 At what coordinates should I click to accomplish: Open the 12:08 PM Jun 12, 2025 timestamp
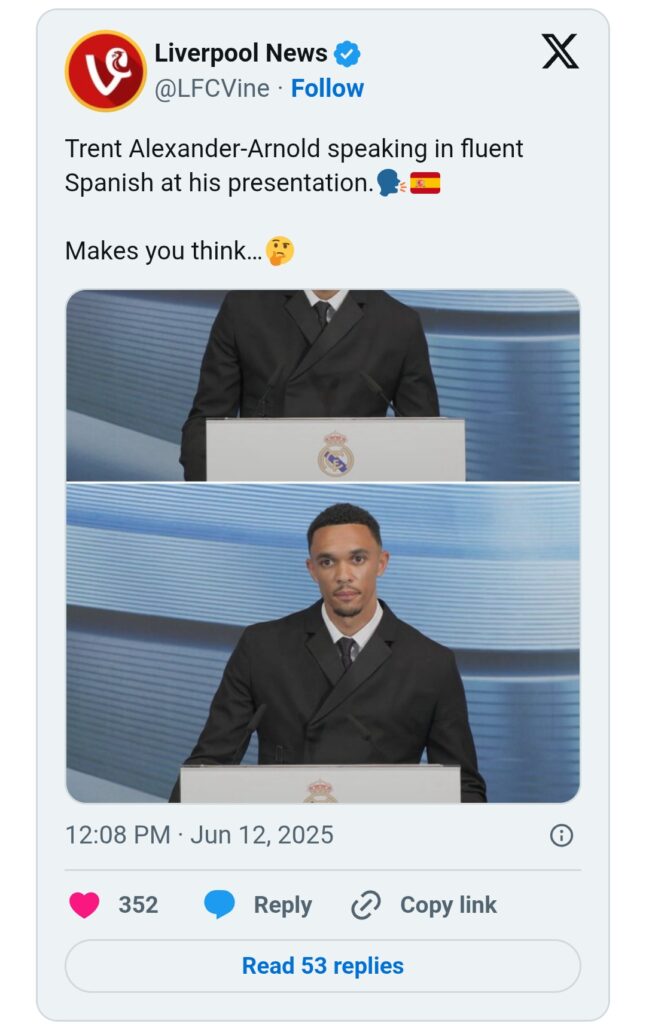tap(199, 835)
